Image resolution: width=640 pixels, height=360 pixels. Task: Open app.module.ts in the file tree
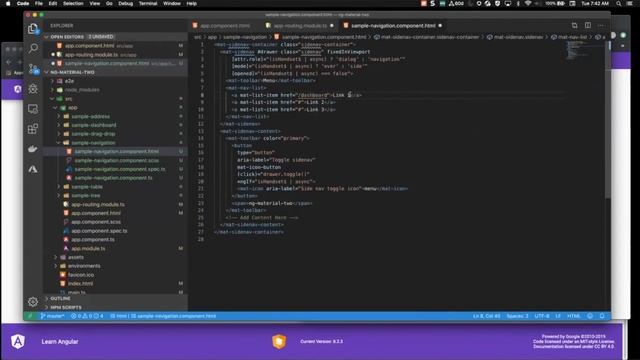click(x=88, y=248)
